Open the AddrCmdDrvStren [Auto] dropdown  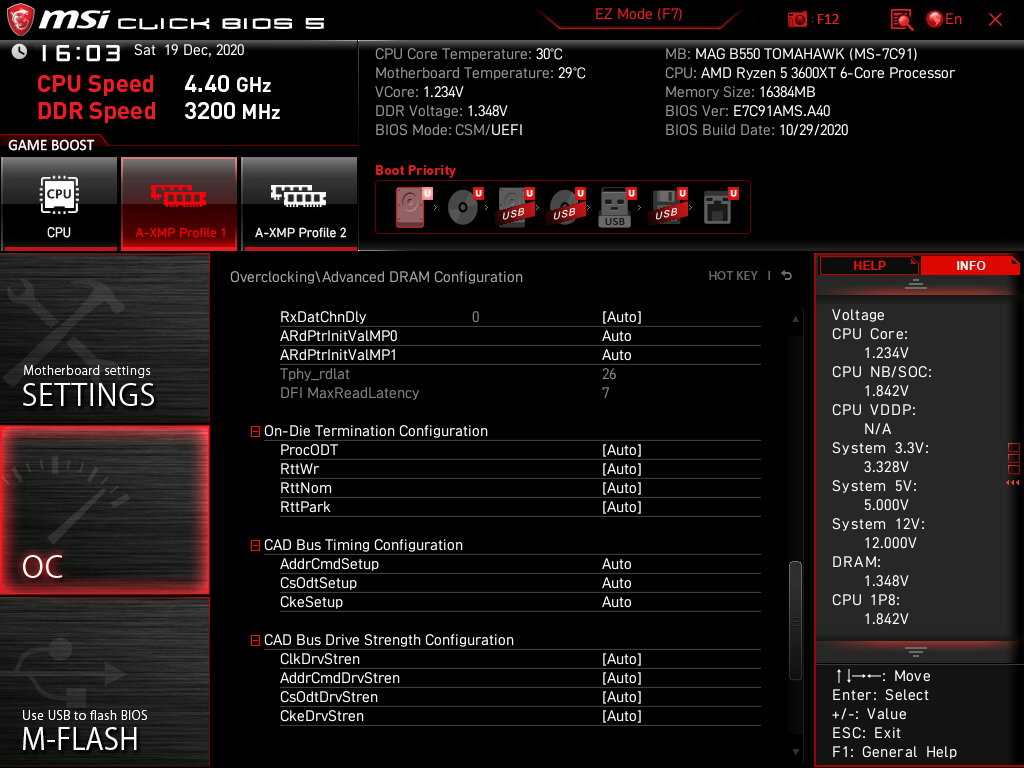[622, 678]
